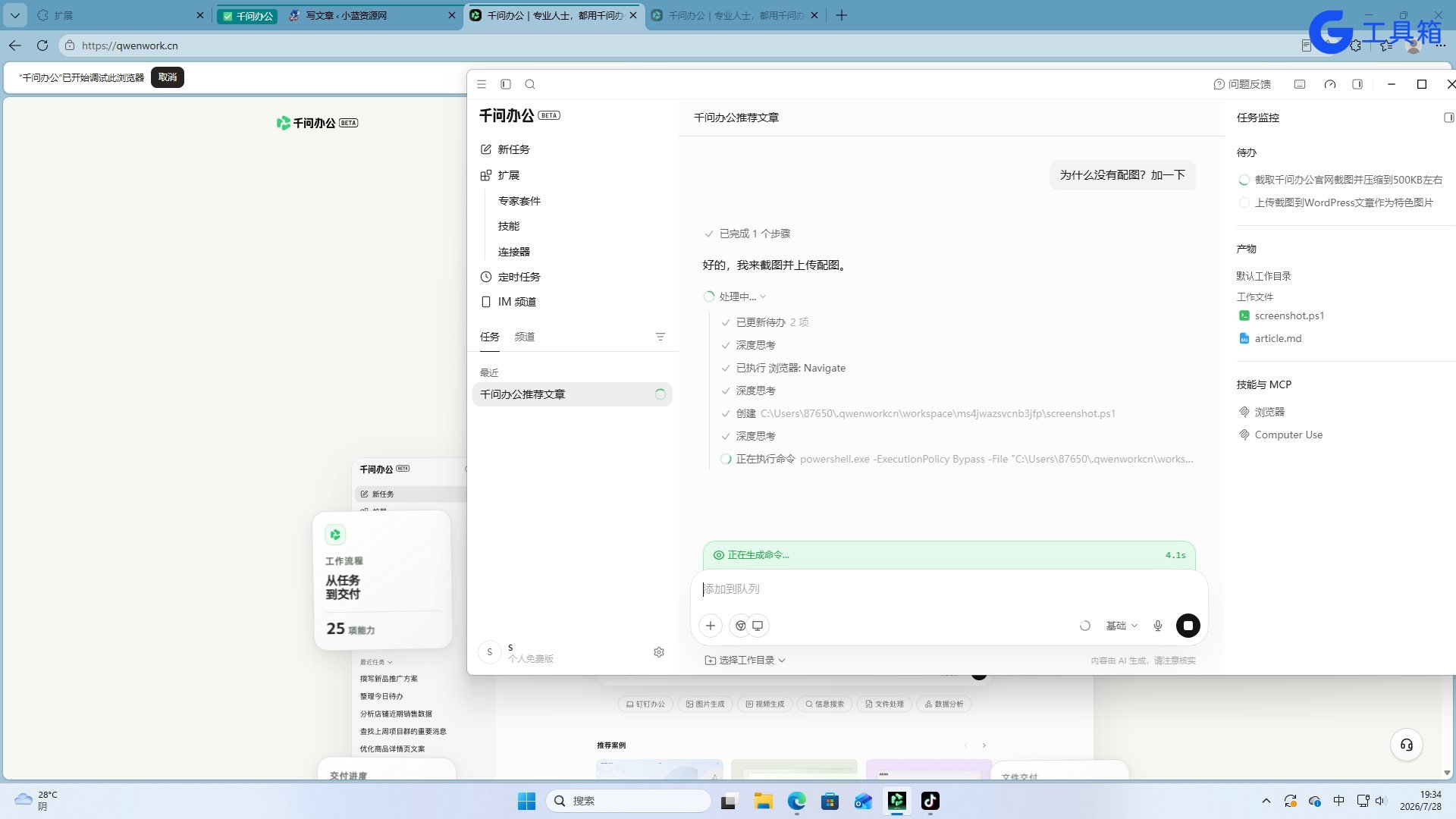Screen dimensions: 1456x819
Task: Click the microphone voice input icon
Action: [1158, 626]
